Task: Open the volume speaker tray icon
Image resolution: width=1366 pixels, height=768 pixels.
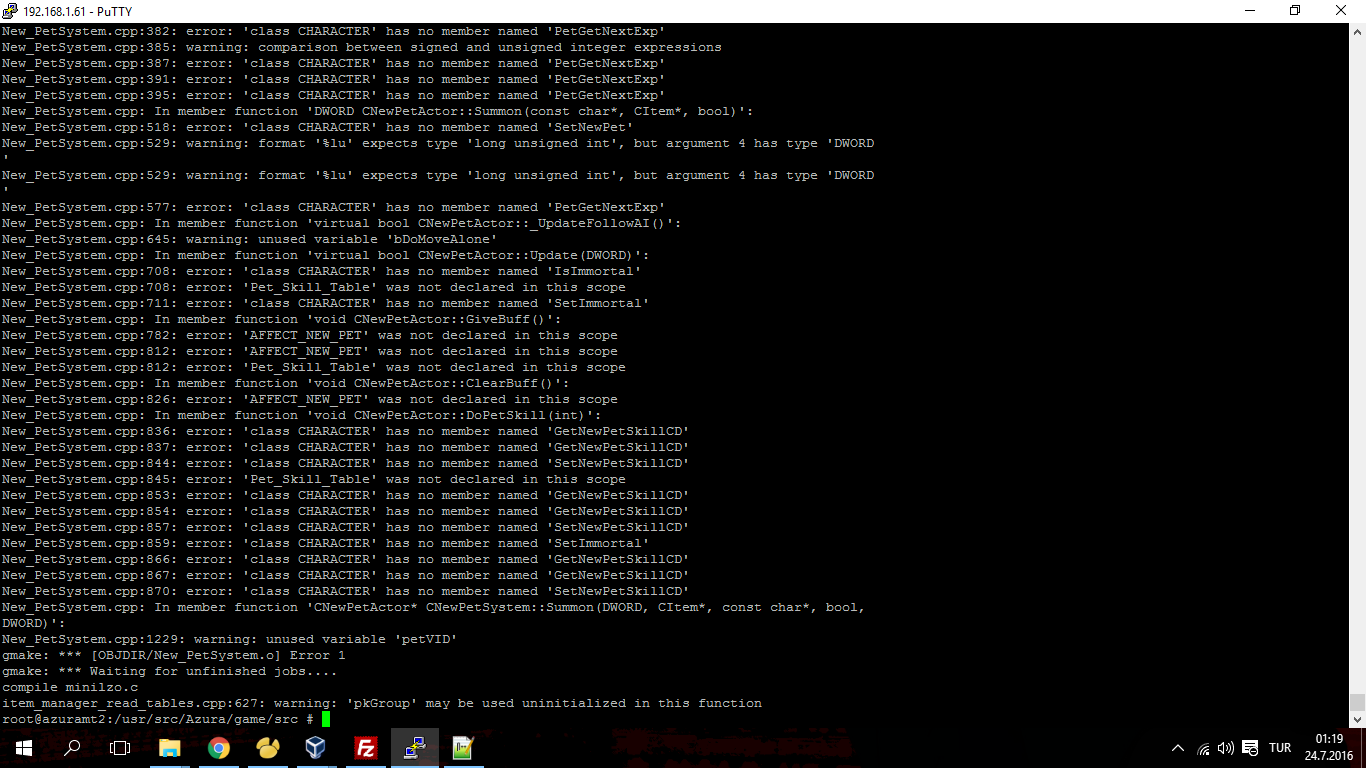Action: coord(1226,748)
